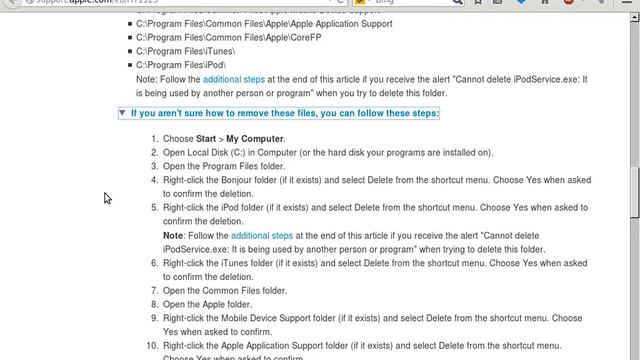The height and width of the screenshot is (360, 640).
Task: Open the "additional steps" link in step 5's note
Action: [x=262, y=236]
